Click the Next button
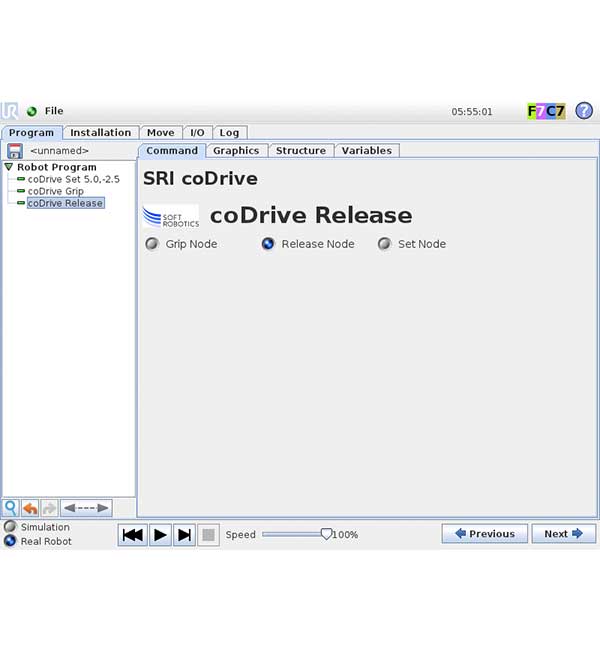The image size is (600, 650). 564,534
